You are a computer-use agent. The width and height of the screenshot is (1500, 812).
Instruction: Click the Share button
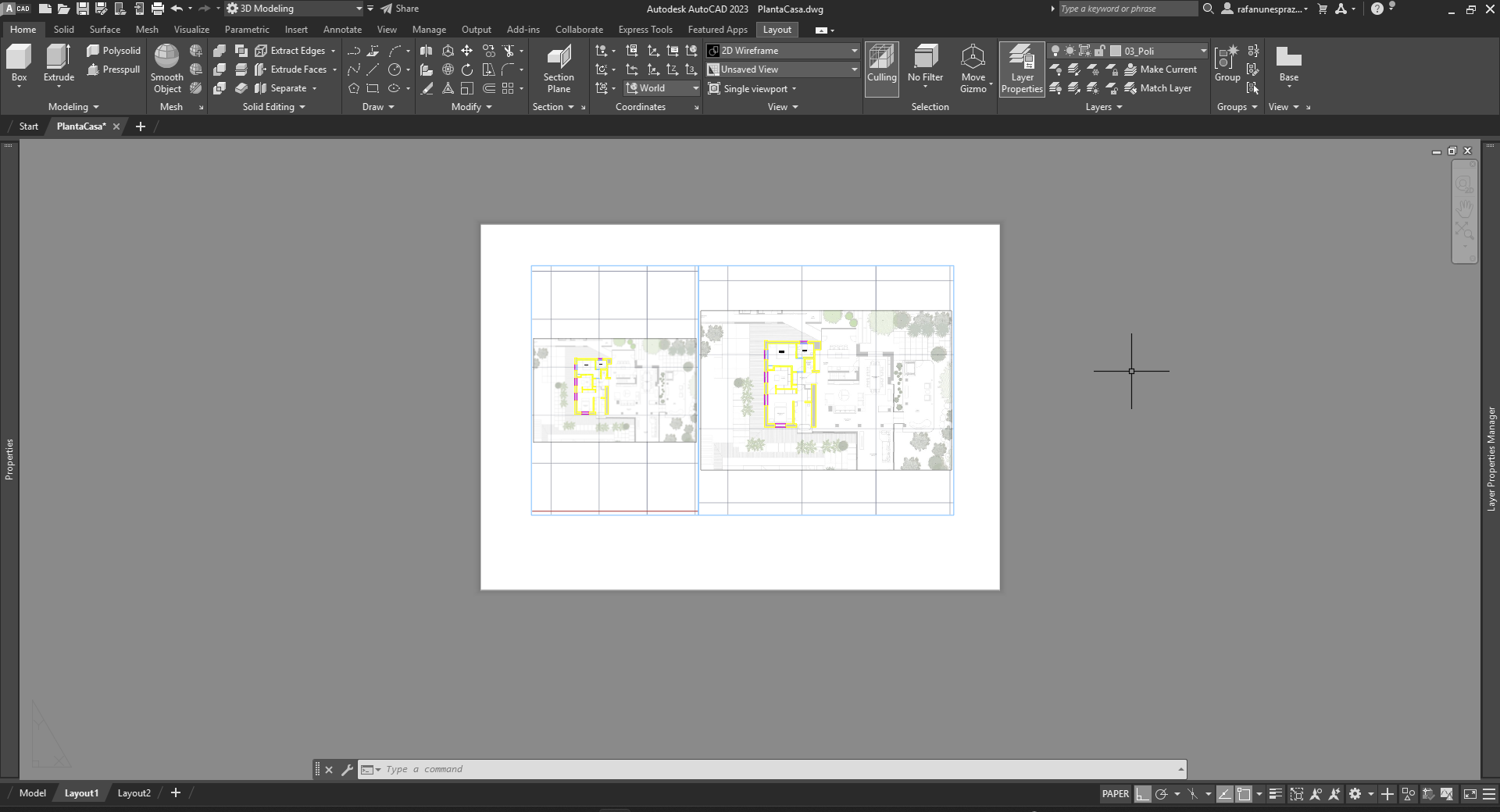[x=400, y=9]
